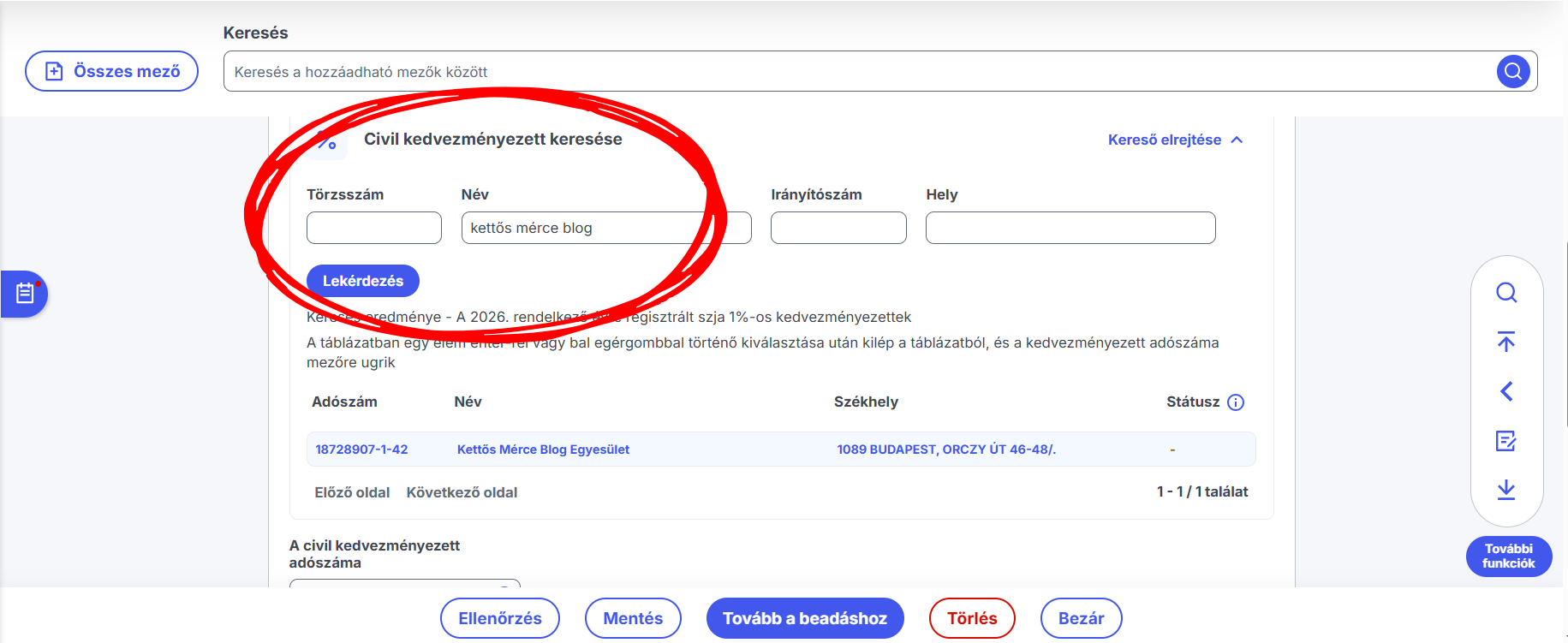The image size is (1568, 643).
Task: Click the Székhely column header
Action: (x=866, y=402)
